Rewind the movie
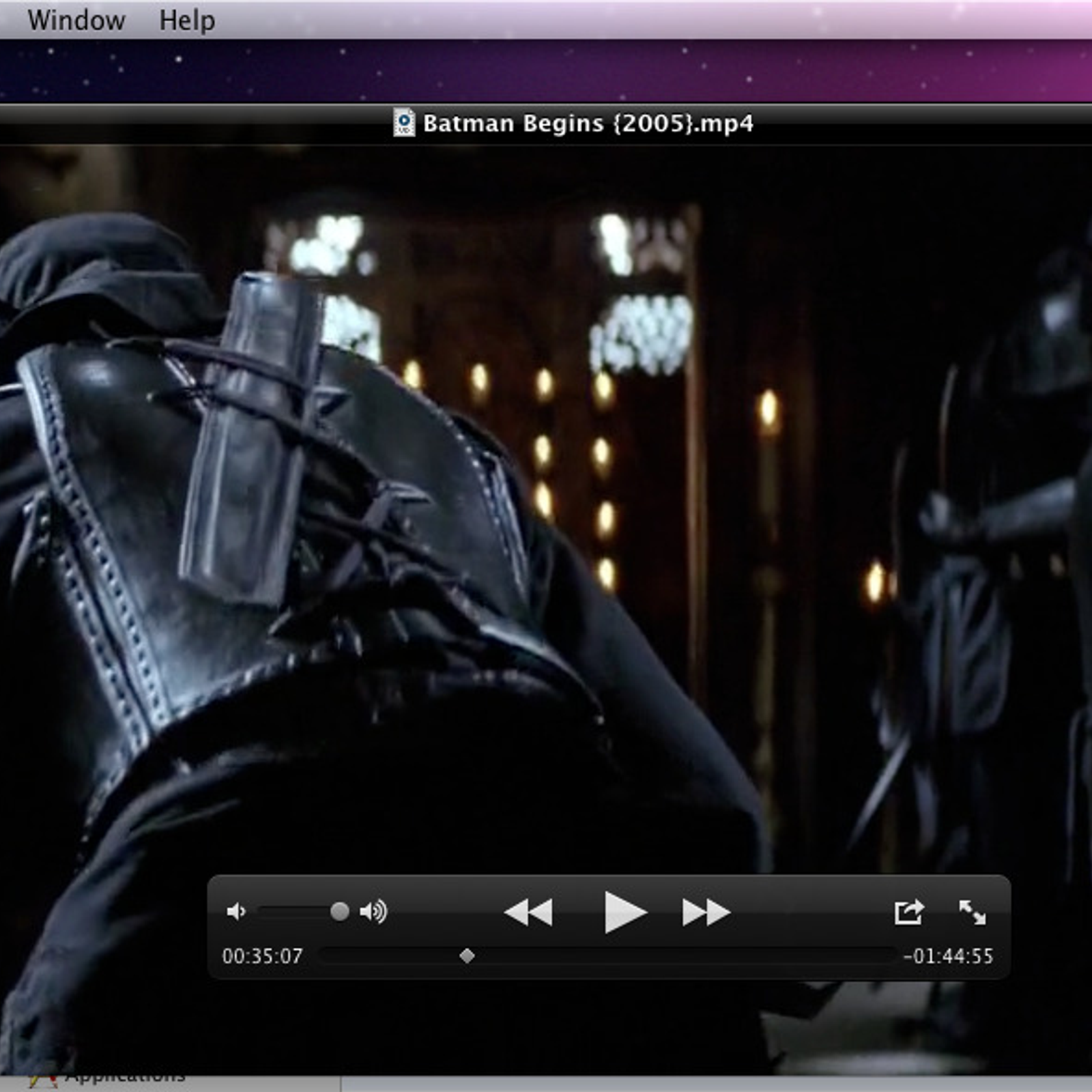This screenshot has height=1092, width=1092. pyautogui.click(x=528, y=913)
